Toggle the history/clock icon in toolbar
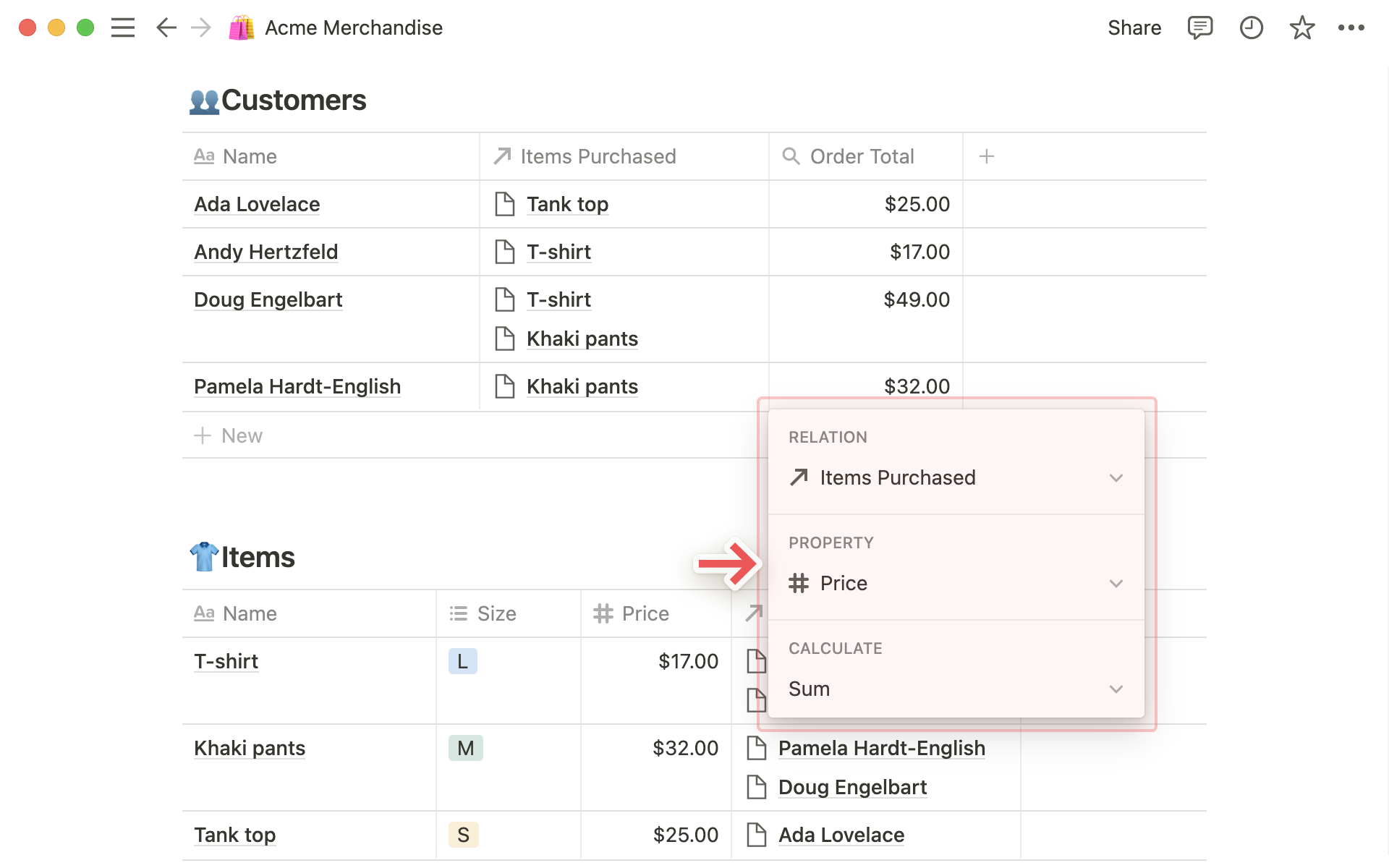Screen dimensions: 1389x868 point(1251,27)
